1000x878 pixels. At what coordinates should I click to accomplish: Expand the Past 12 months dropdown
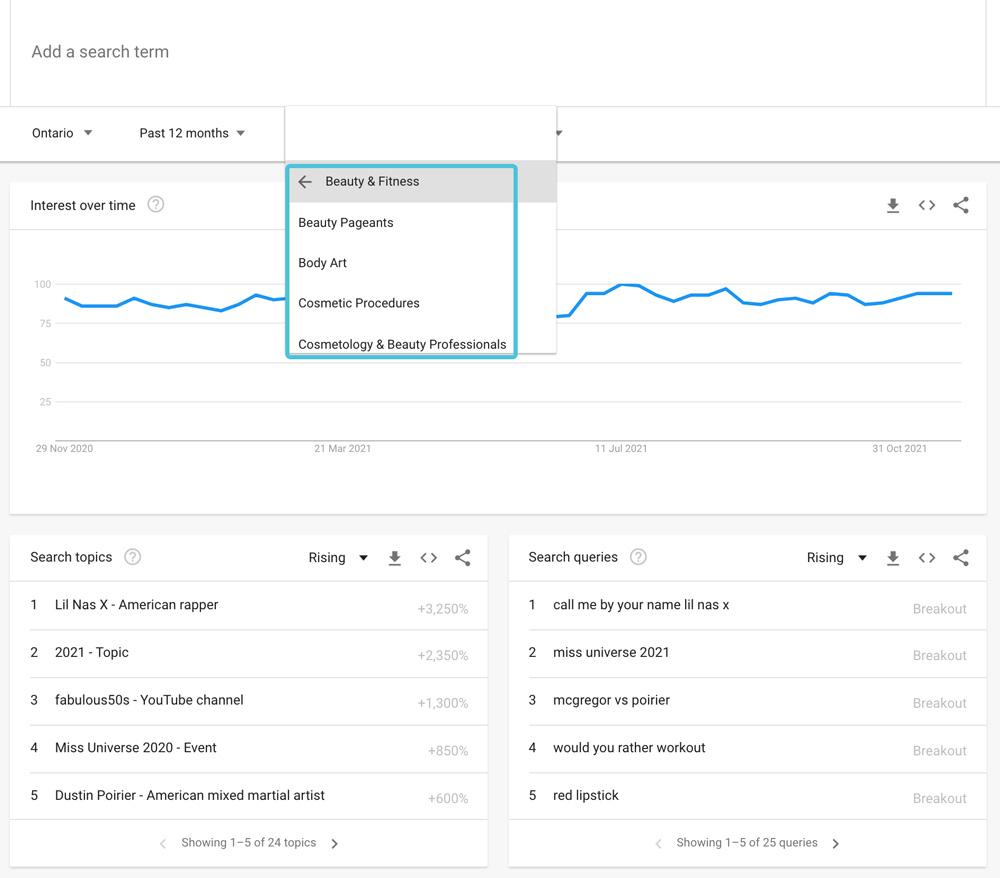coord(192,133)
